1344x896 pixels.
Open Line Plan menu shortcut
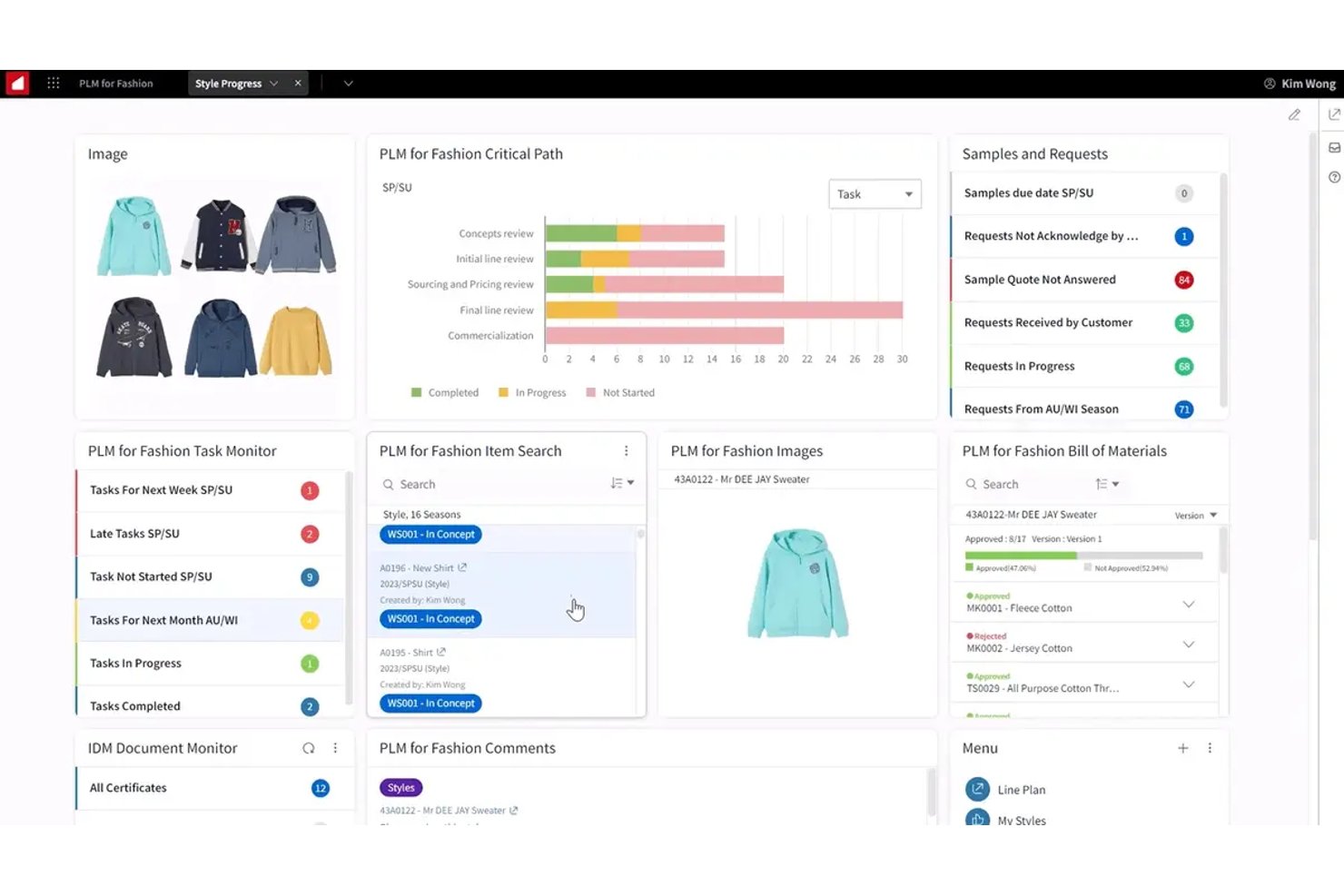coord(1005,790)
